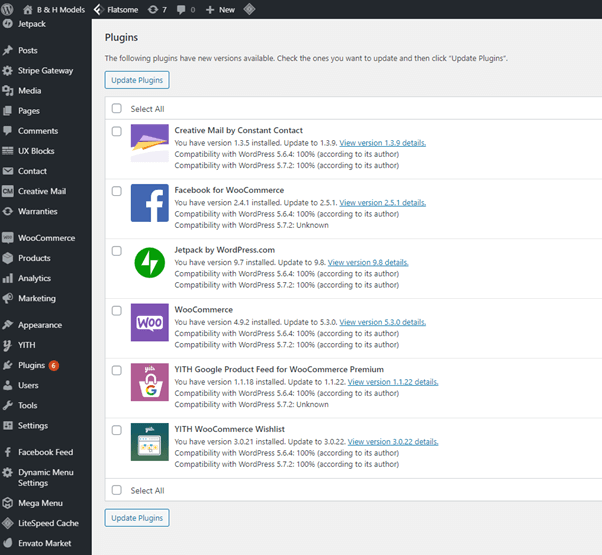602x555 pixels.
Task: Check the Facebook for WooCommerce checkbox
Action: [x=117, y=191]
